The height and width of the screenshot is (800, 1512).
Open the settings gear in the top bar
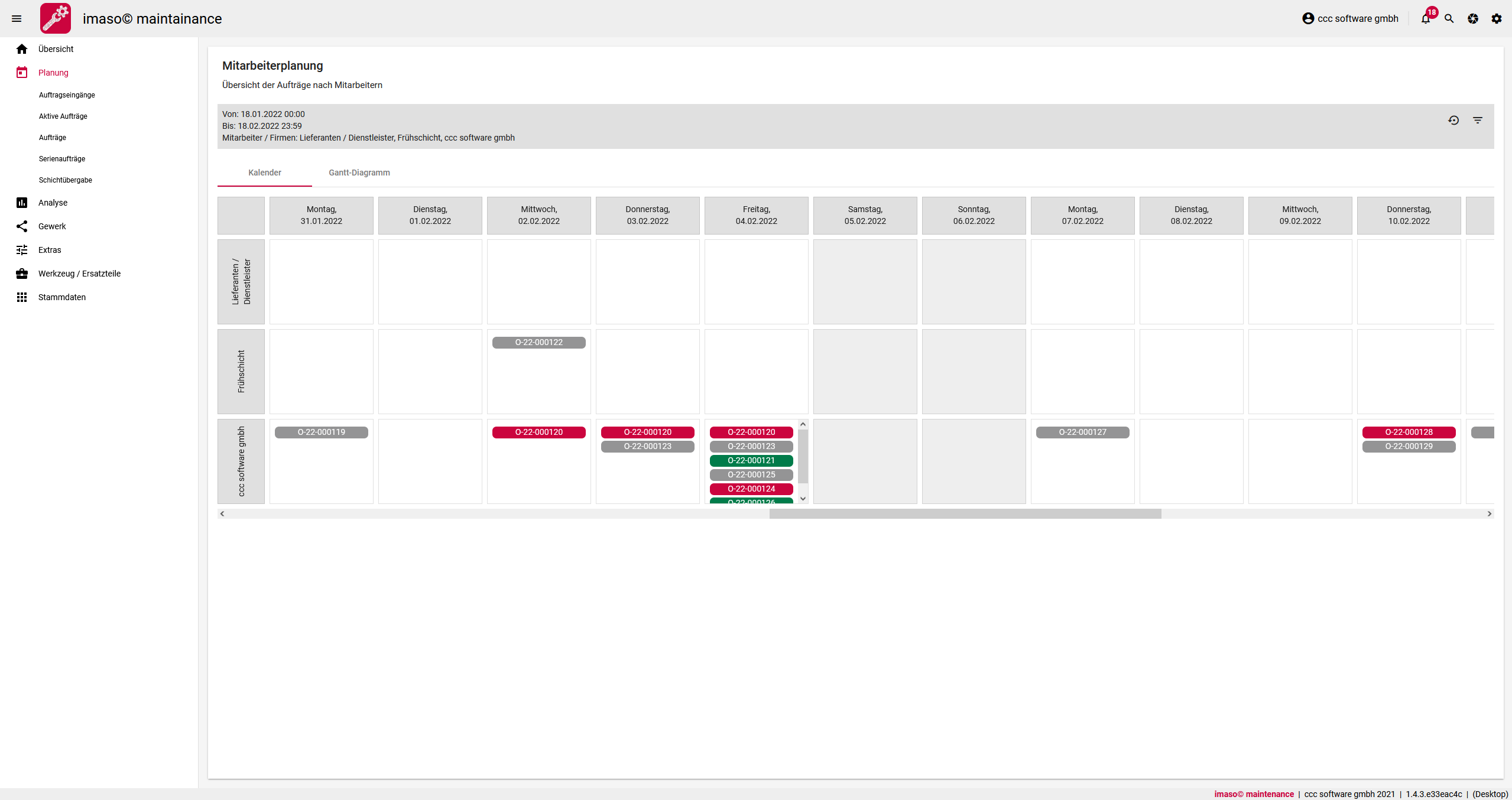(x=1496, y=18)
